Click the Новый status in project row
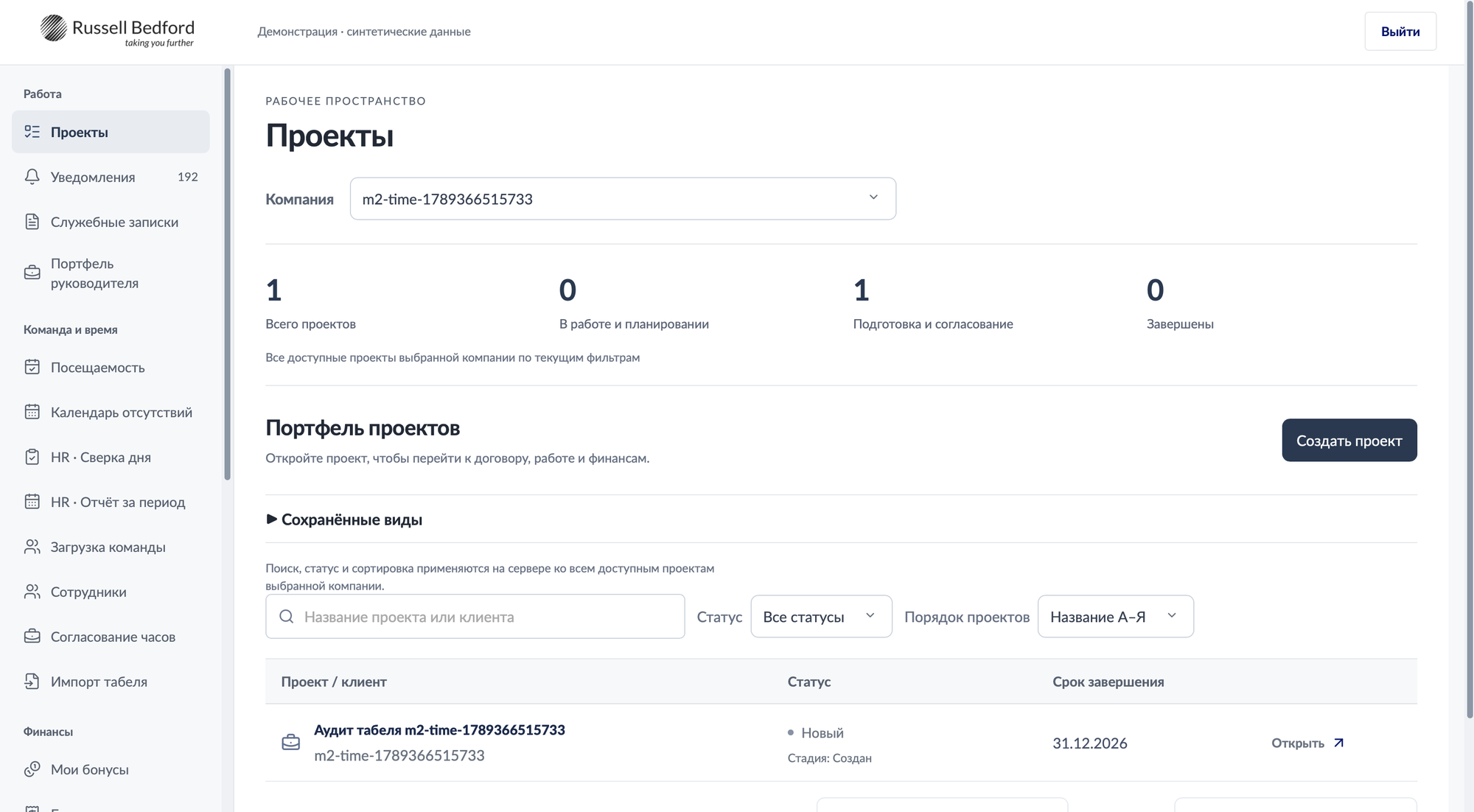Image resolution: width=1474 pixels, height=812 pixels. 816,732
